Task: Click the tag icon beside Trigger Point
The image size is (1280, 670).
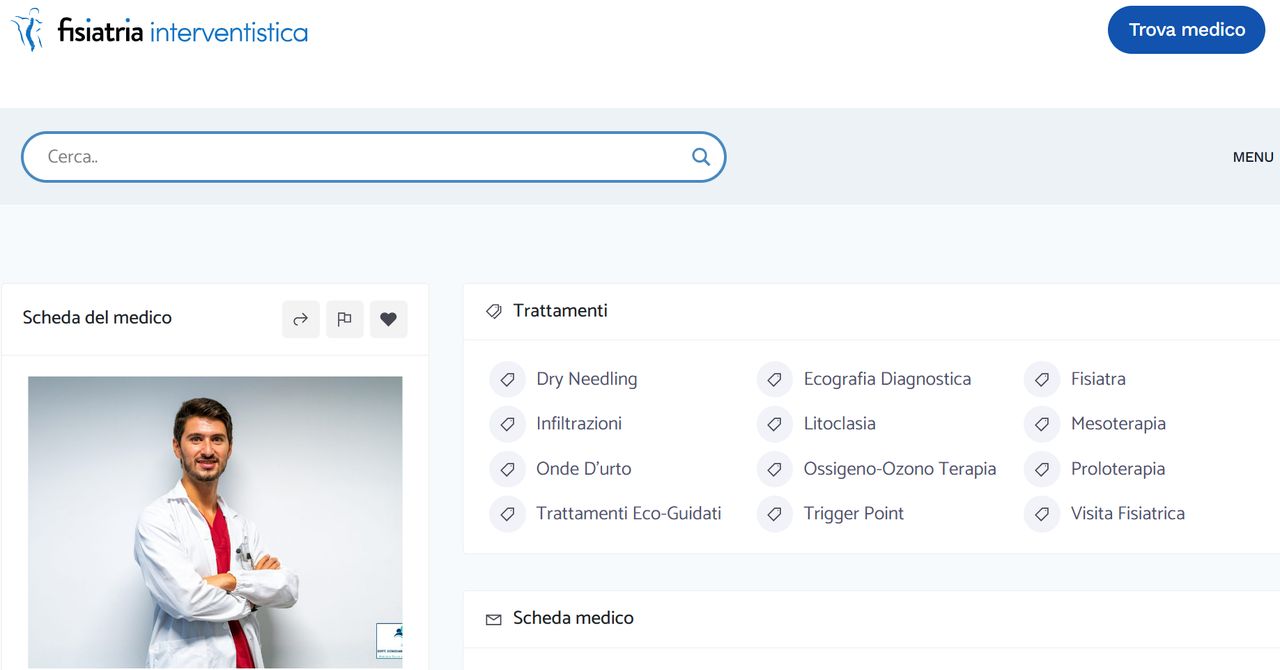Action: [774, 514]
